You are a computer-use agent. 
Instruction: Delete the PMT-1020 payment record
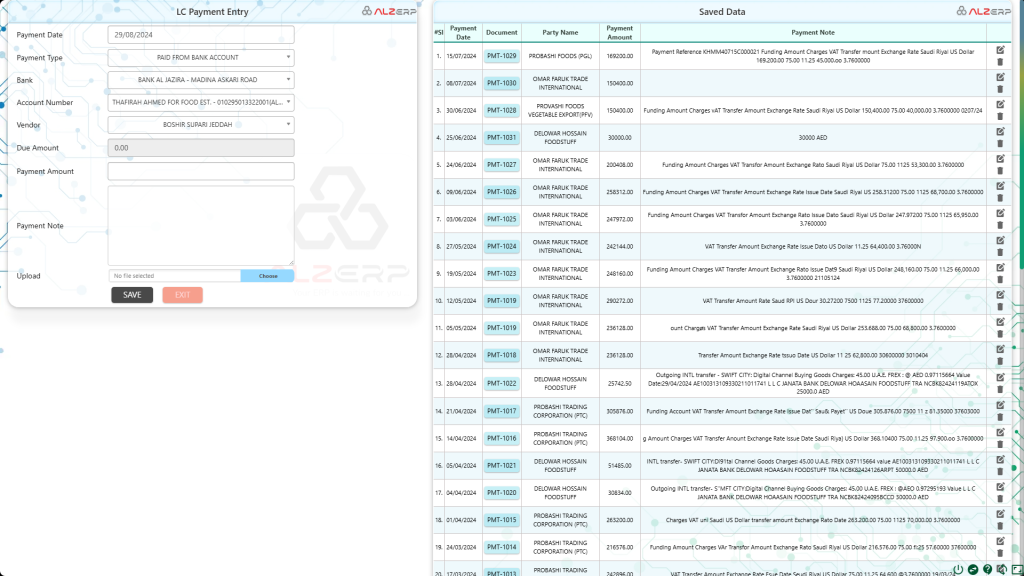pyautogui.click(x=1000, y=499)
